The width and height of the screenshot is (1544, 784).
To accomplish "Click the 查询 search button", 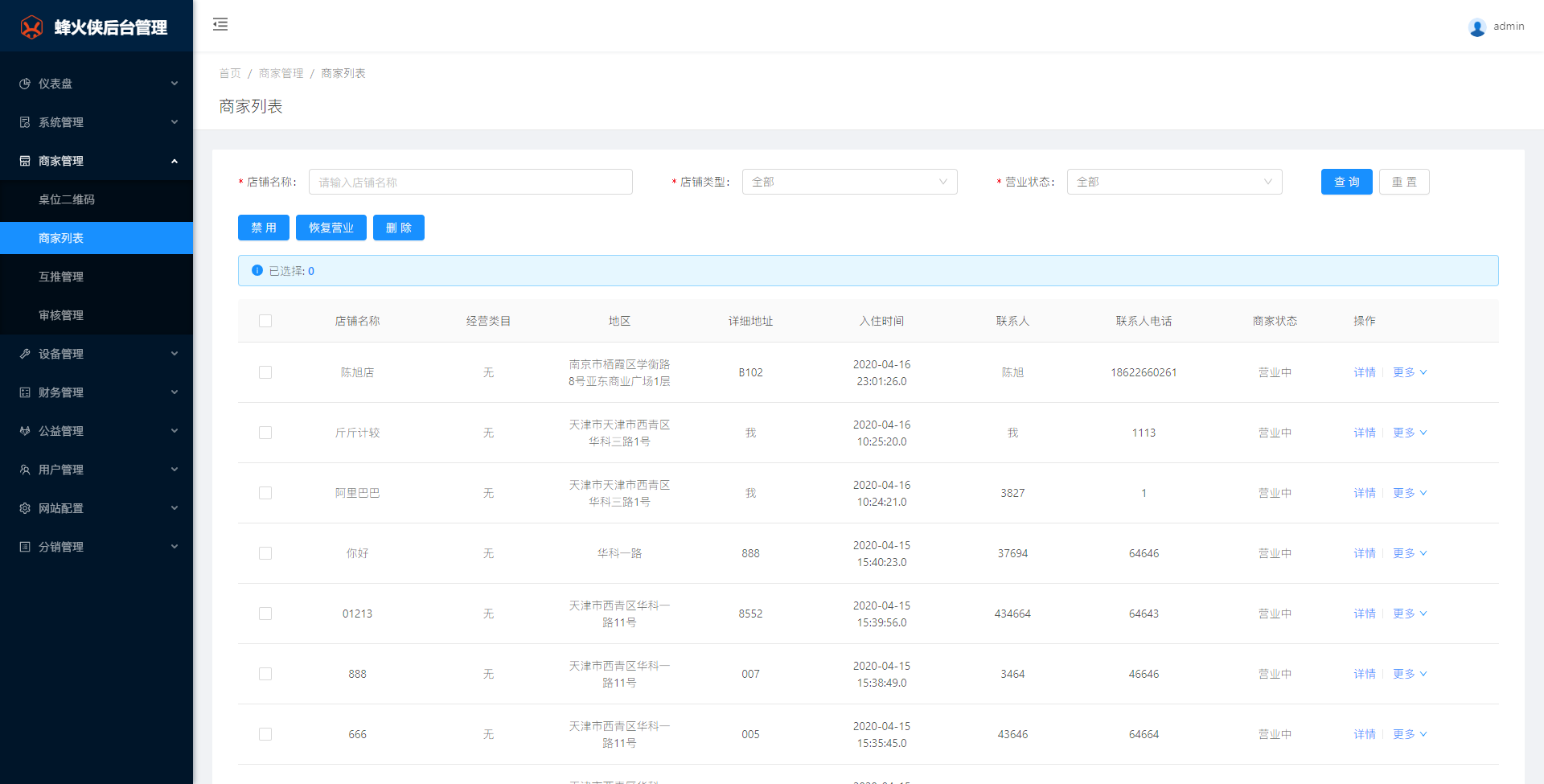I will [x=1346, y=182].
